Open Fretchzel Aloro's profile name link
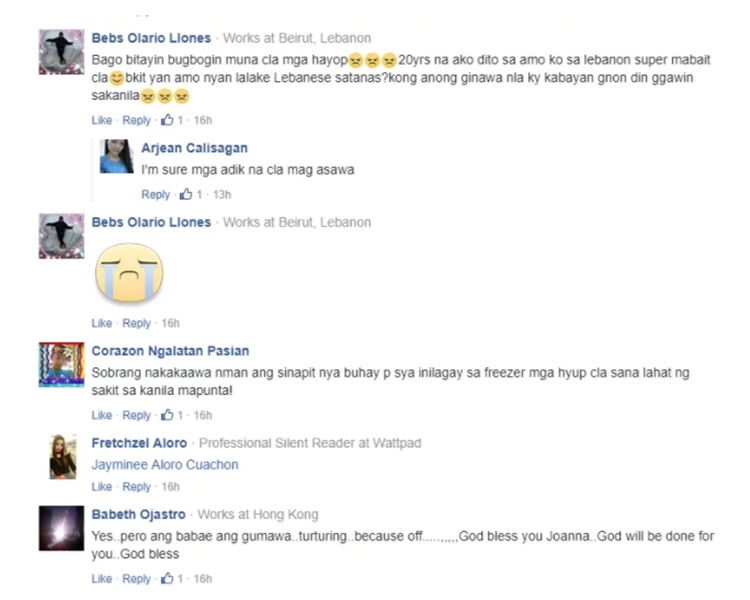 (139, 443)
